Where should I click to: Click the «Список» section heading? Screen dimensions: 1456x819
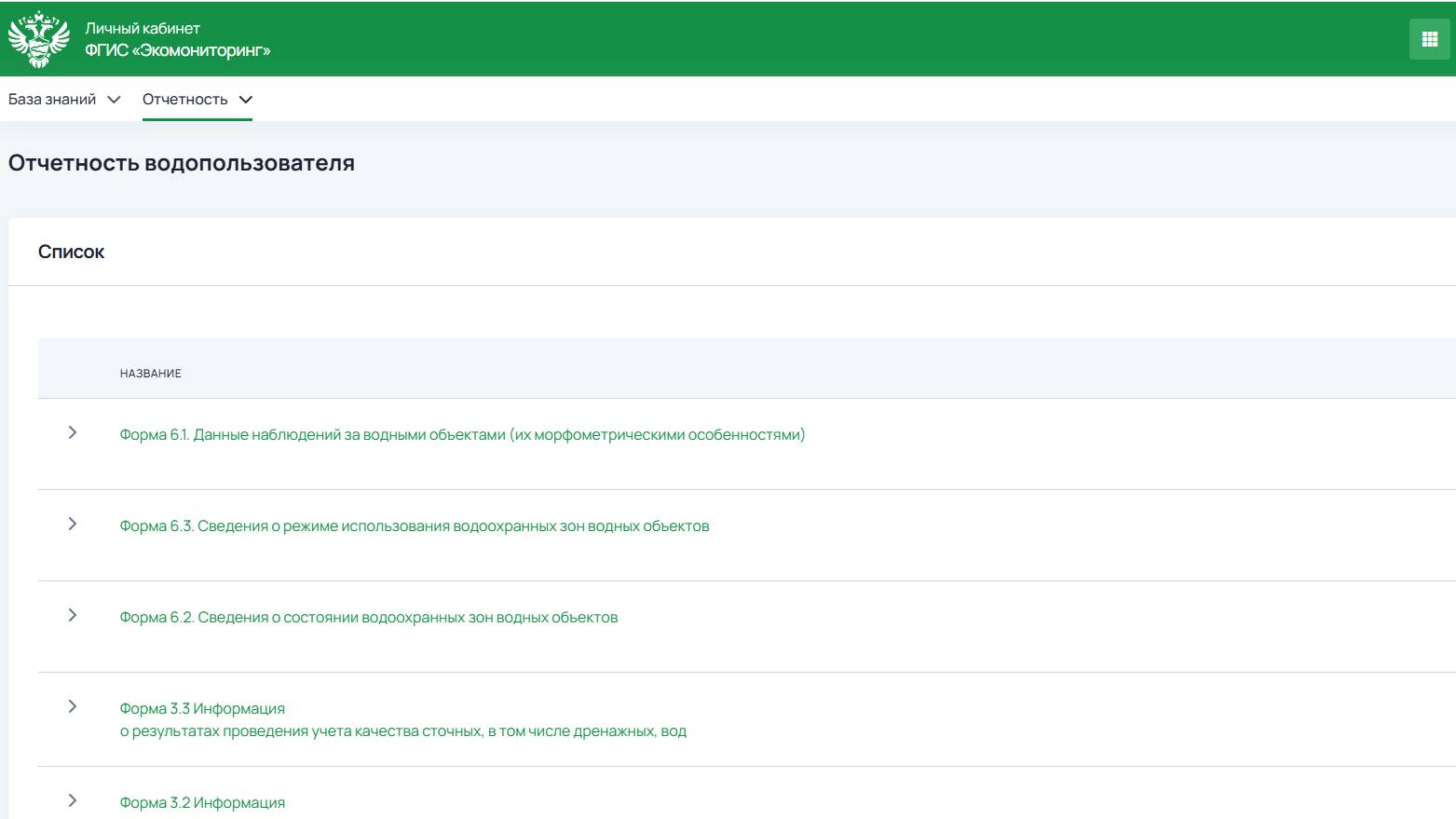pos(71,252)
